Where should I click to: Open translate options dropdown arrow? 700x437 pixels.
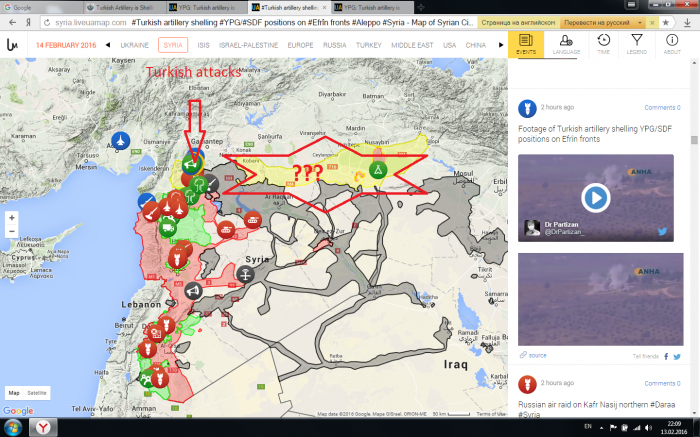pyautogui.click(x=639, y=22)
